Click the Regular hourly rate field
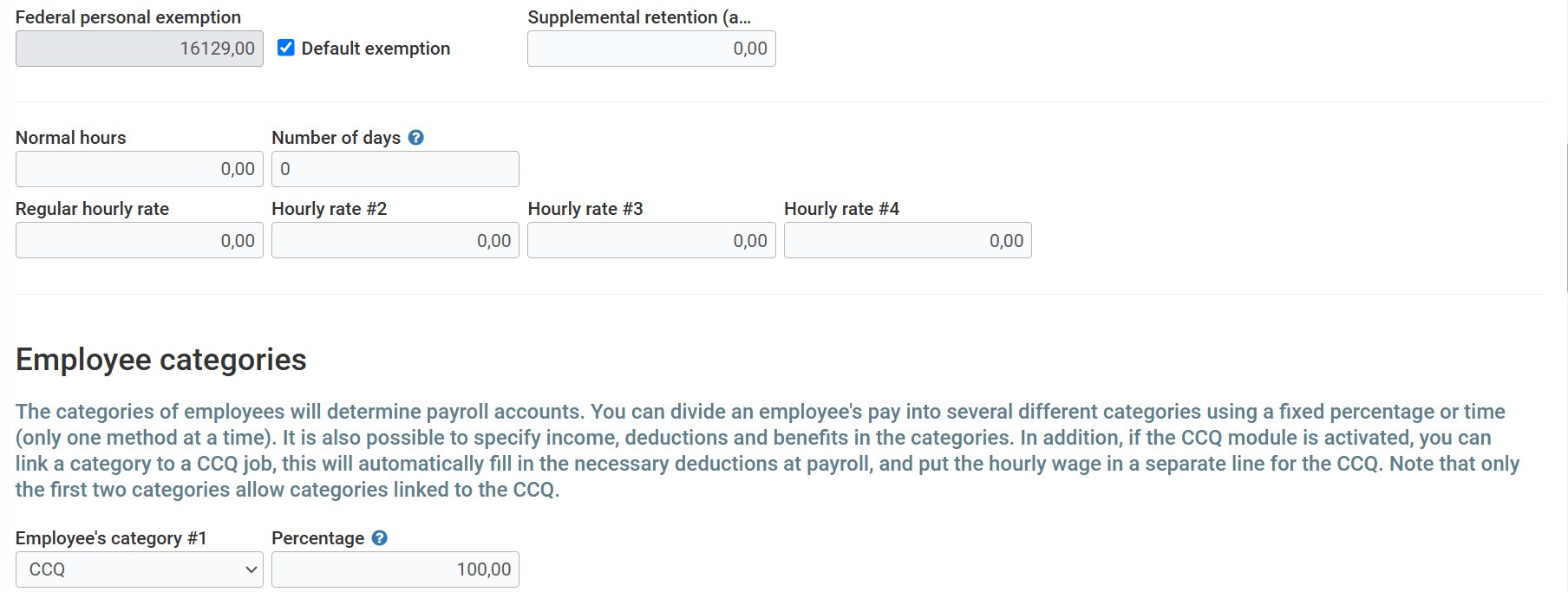The height and width of the screenshot is (592, 1568). (139, 241)
